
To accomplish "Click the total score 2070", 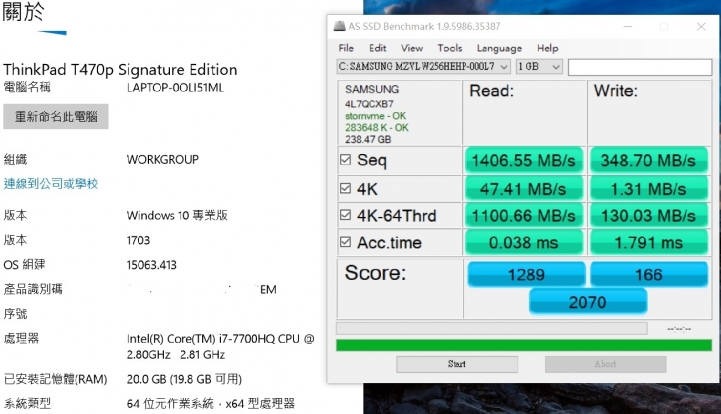I will (x=588, y=302).
